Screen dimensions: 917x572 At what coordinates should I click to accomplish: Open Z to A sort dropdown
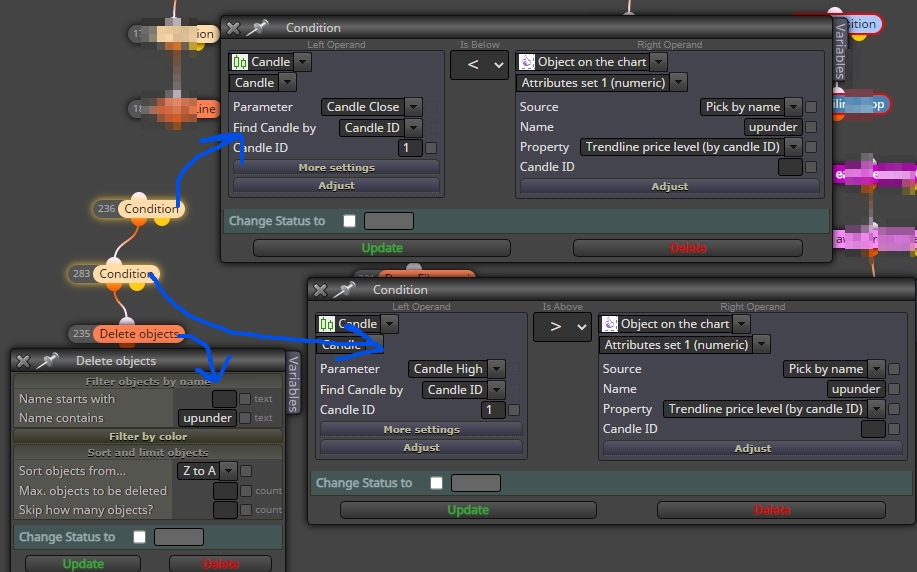pyautogui.click(x=229, y=471)
